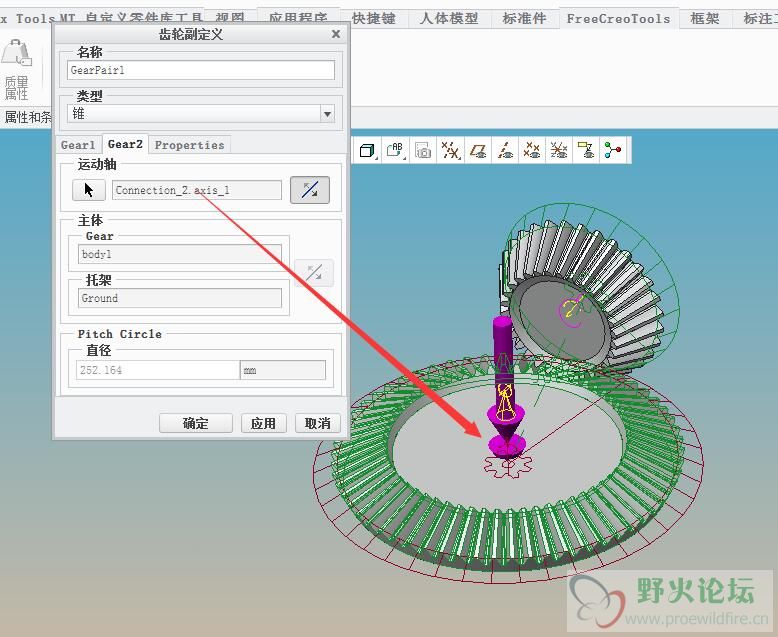The width and height of the screenshot is (778, 637).
Task: Toggle datum plane display
Action: [478, 150]
